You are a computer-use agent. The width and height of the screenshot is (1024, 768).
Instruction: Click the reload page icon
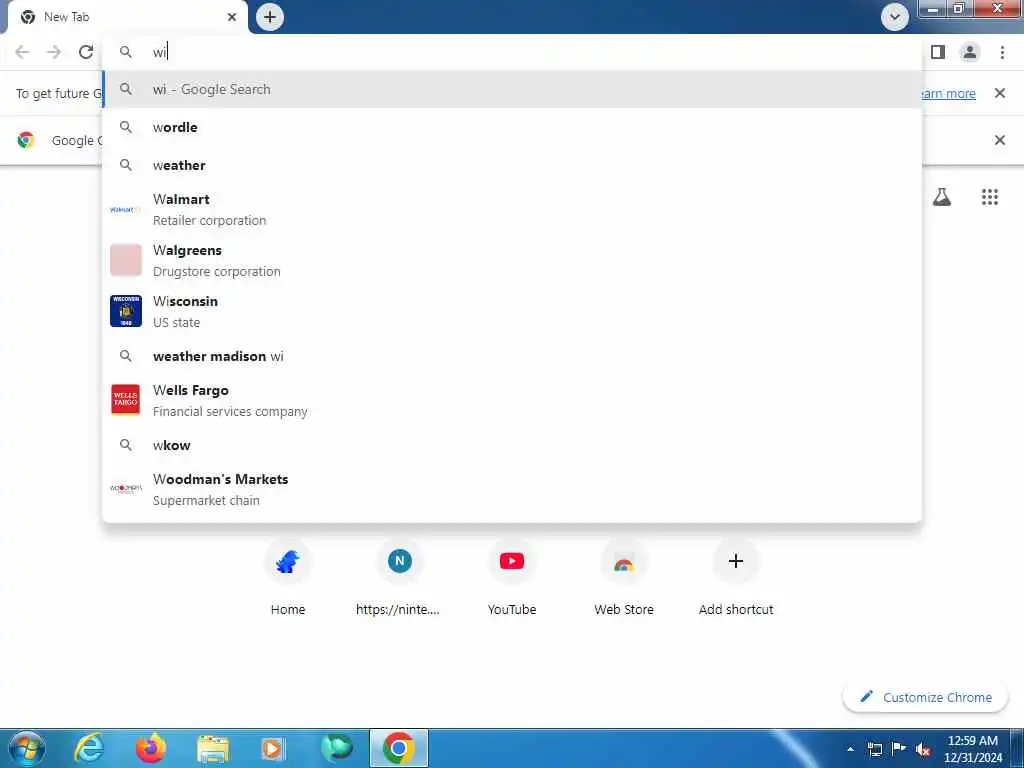click(x=86, y=52)
